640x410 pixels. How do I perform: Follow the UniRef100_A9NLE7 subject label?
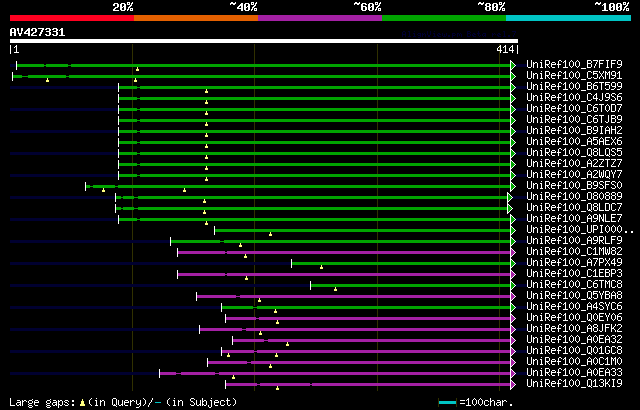(x=574, y=219)
